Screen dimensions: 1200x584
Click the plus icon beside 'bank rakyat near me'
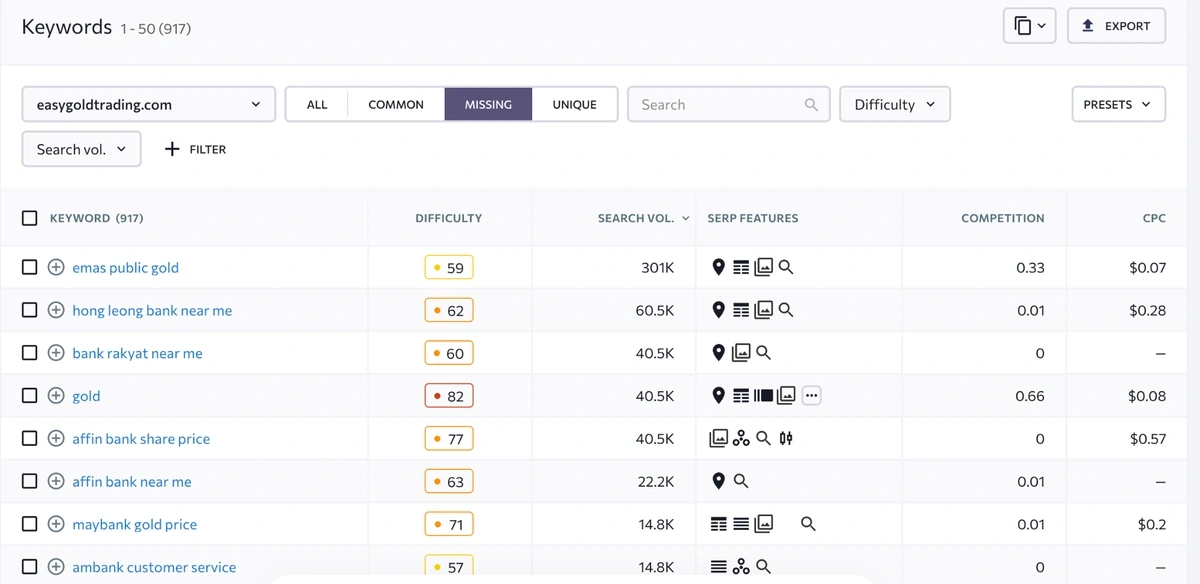coord(56,353)
